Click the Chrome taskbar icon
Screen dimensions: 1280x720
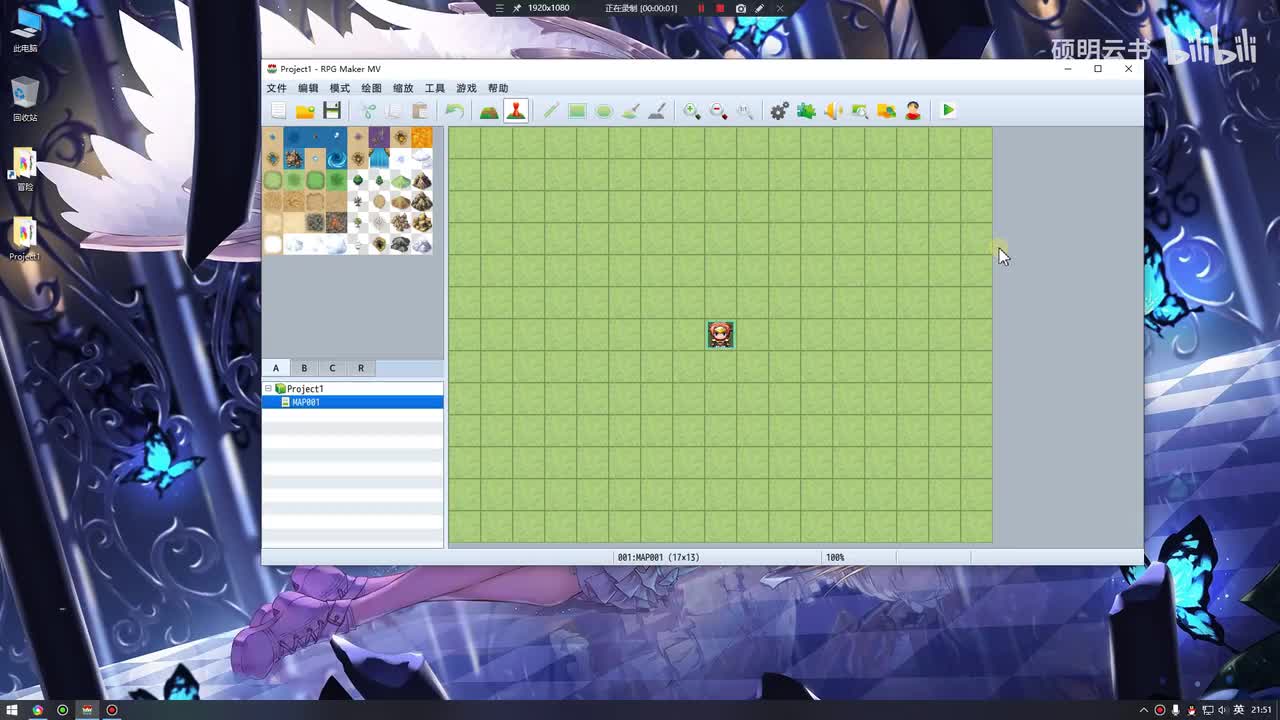click(x=37, y=710)
